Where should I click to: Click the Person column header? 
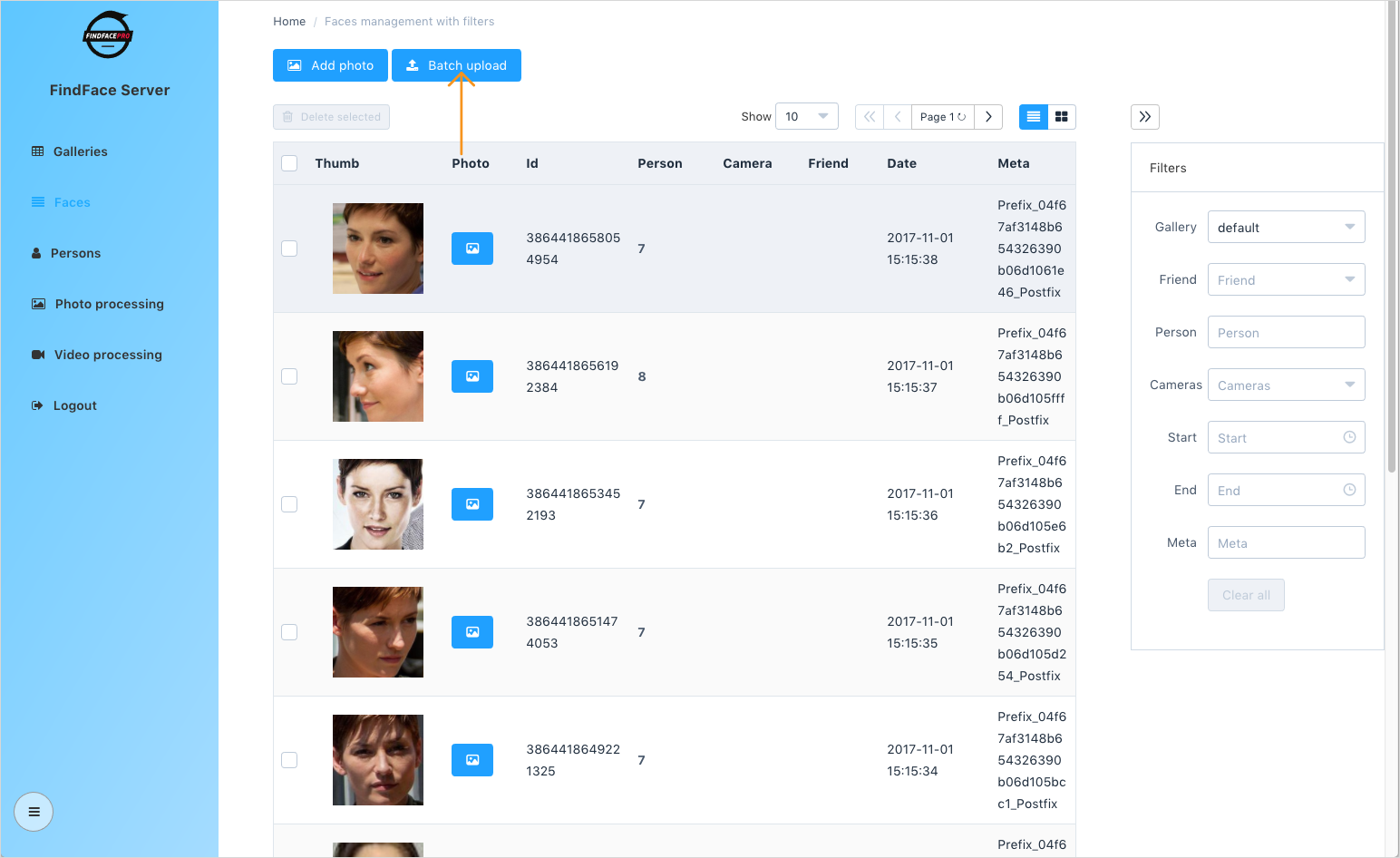660,163
